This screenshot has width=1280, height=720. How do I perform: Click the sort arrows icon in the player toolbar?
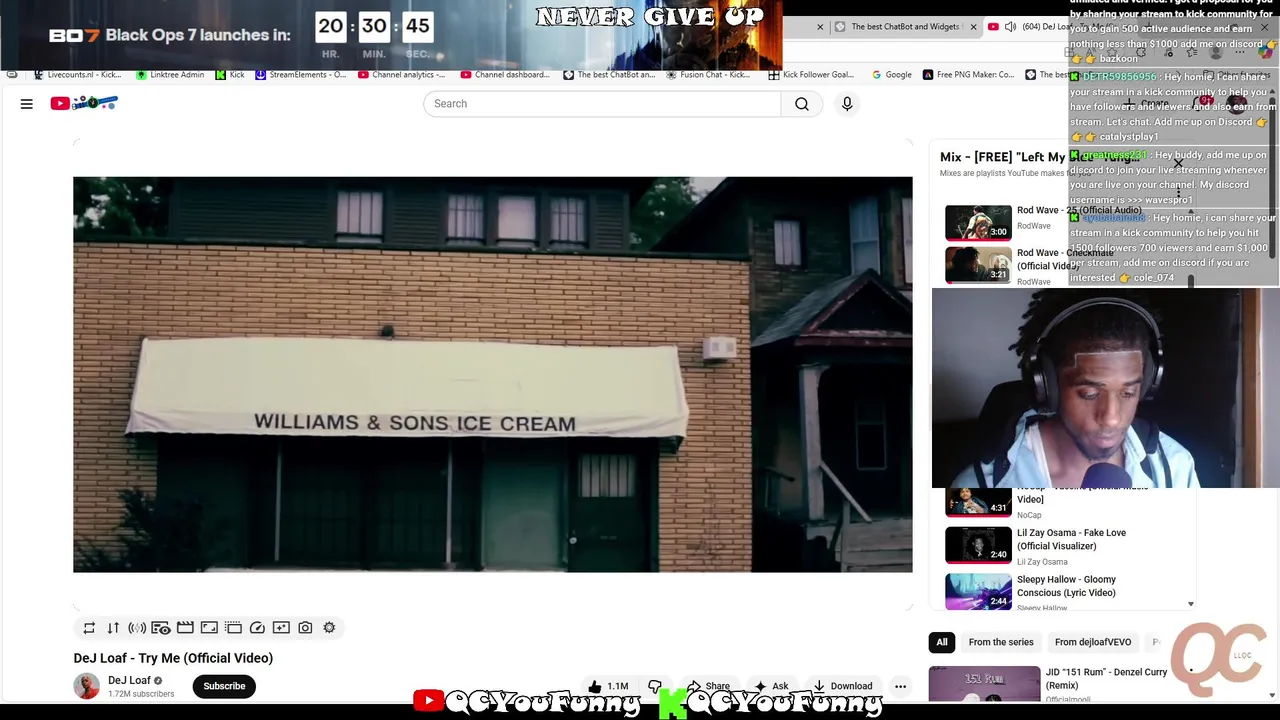pyautogui.click(x=113, y=628)
